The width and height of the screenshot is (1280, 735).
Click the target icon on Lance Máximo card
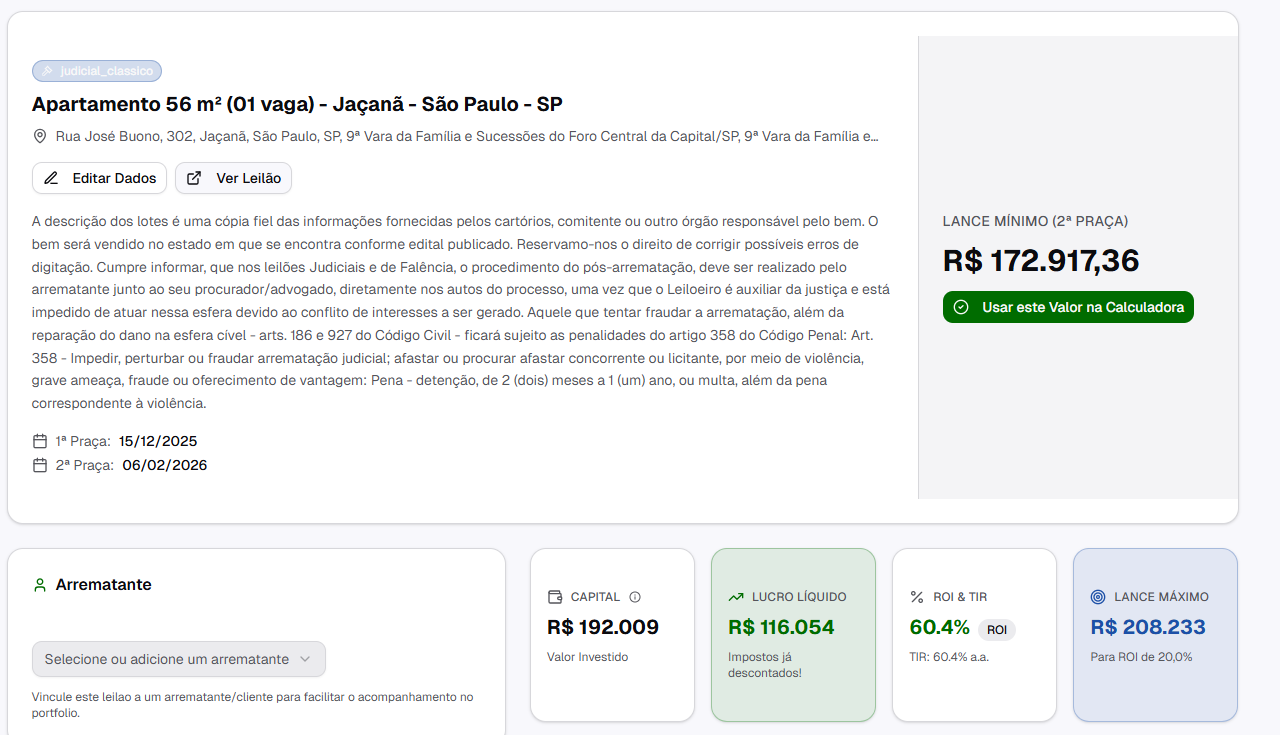(1098, 597)
